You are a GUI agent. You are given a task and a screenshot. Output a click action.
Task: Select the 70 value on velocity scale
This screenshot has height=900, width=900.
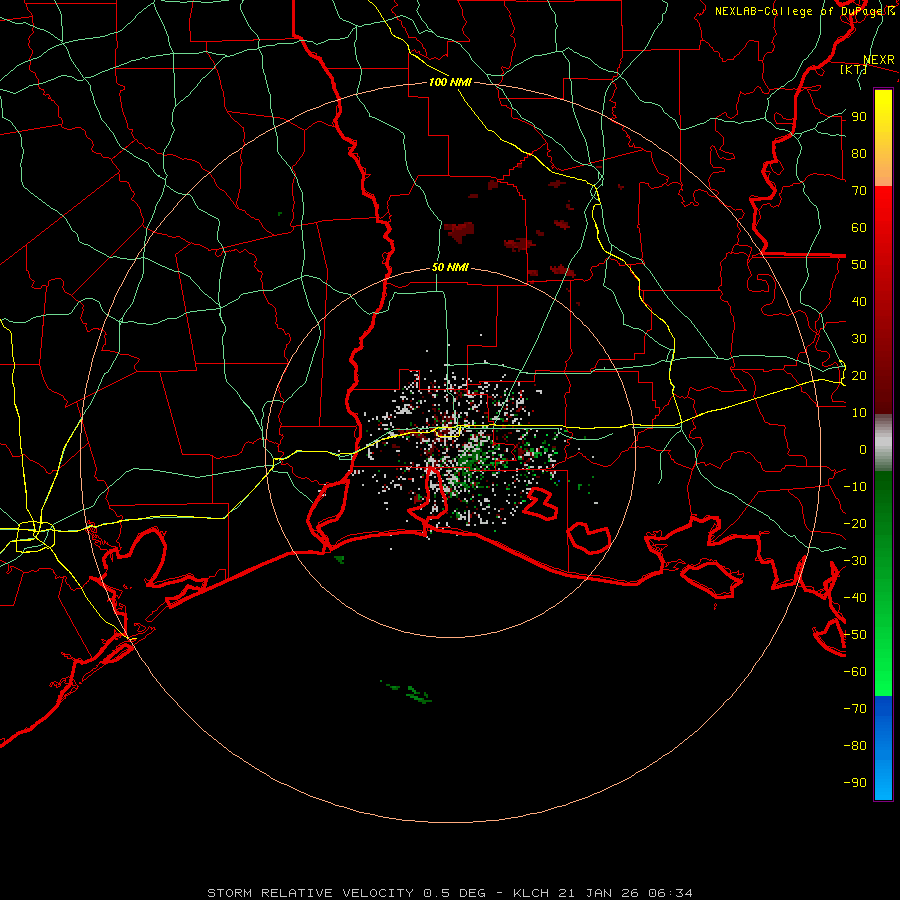859,191
